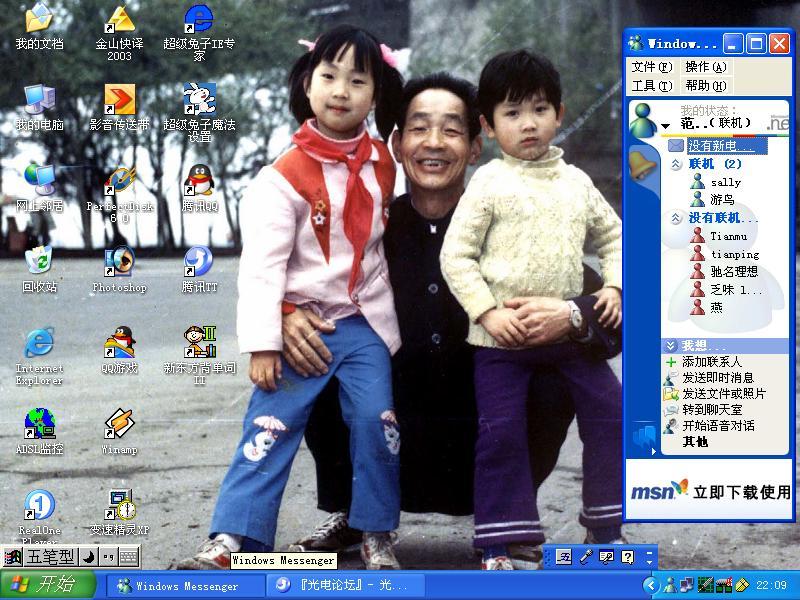Click the microphone icon on language bar
Viewport: 800px width, 600px height.
point(586,557)
